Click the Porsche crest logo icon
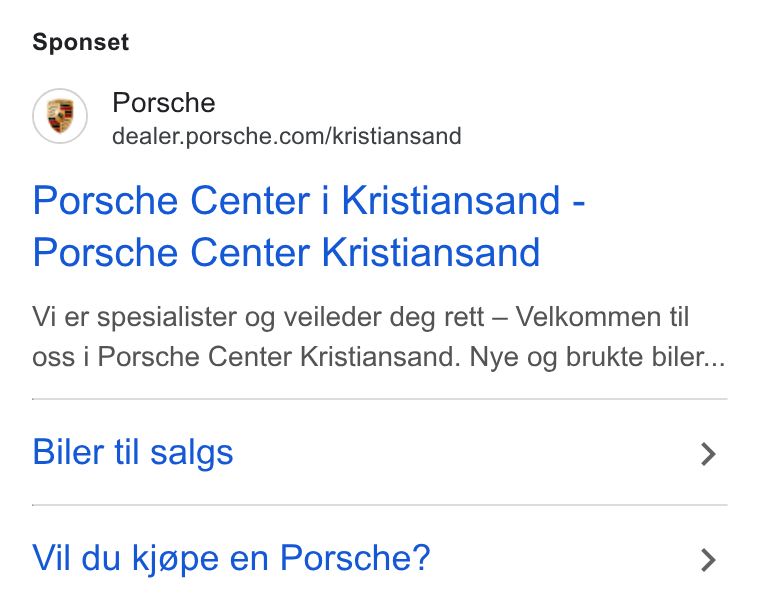 pyautogui.click(x=60, y=116)
